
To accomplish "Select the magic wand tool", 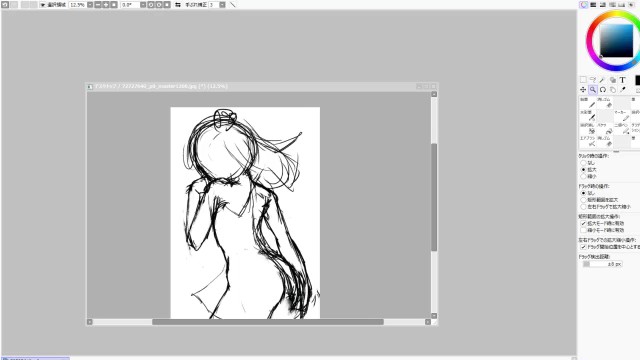I will pyautogui.click(x=602, y=80).
